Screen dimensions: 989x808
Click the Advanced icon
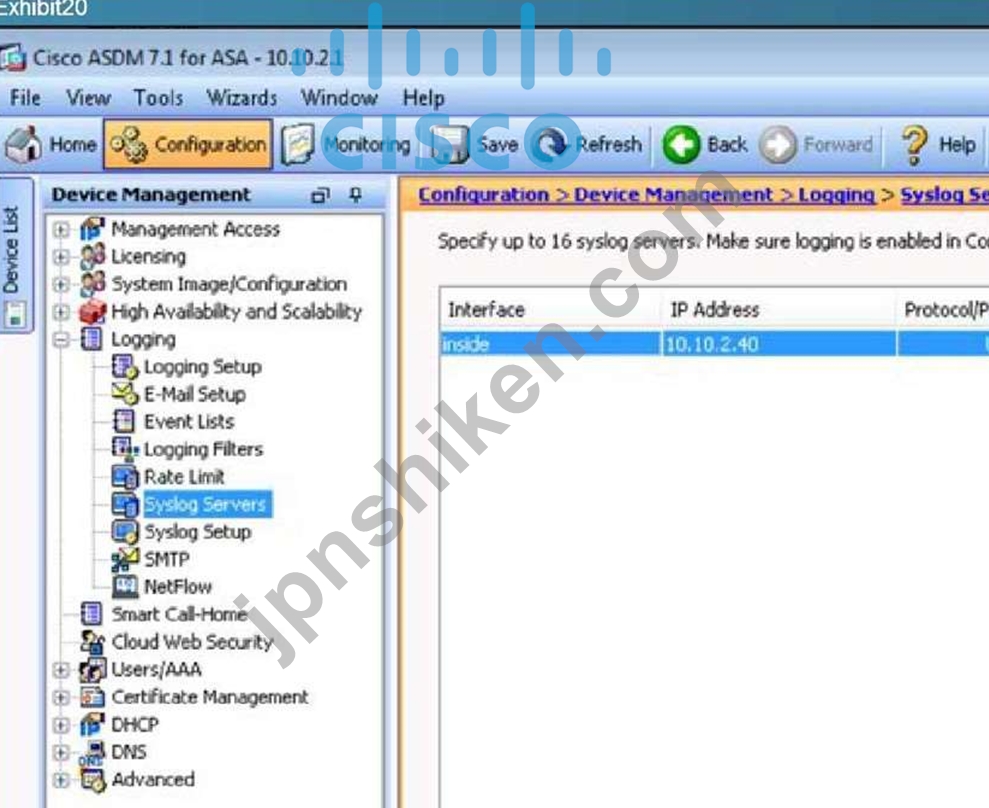click(x=92, y=781)
